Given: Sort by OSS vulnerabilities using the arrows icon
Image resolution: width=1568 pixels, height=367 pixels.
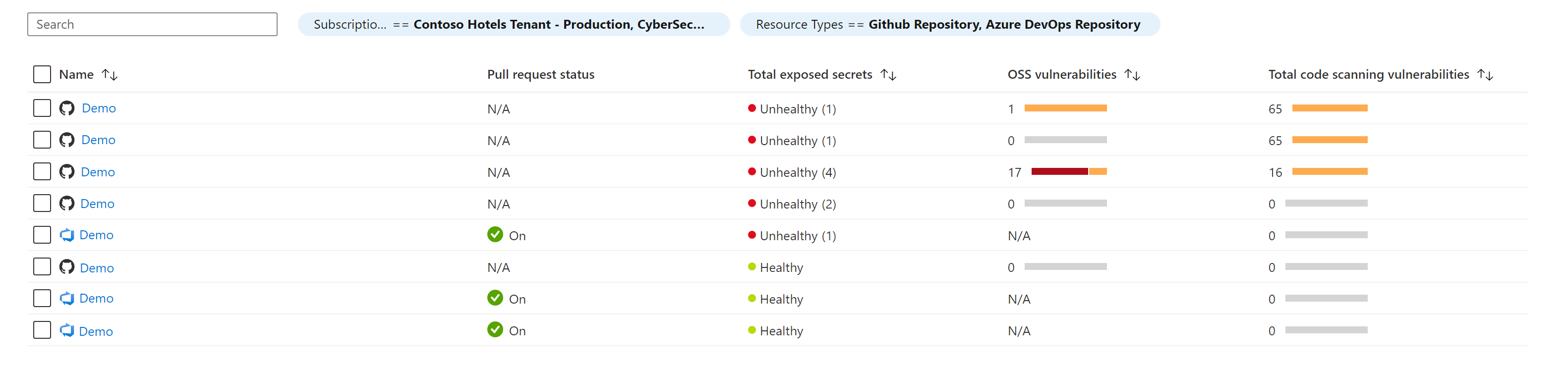Looking at the screenshot, I should tap(1132, 75).
